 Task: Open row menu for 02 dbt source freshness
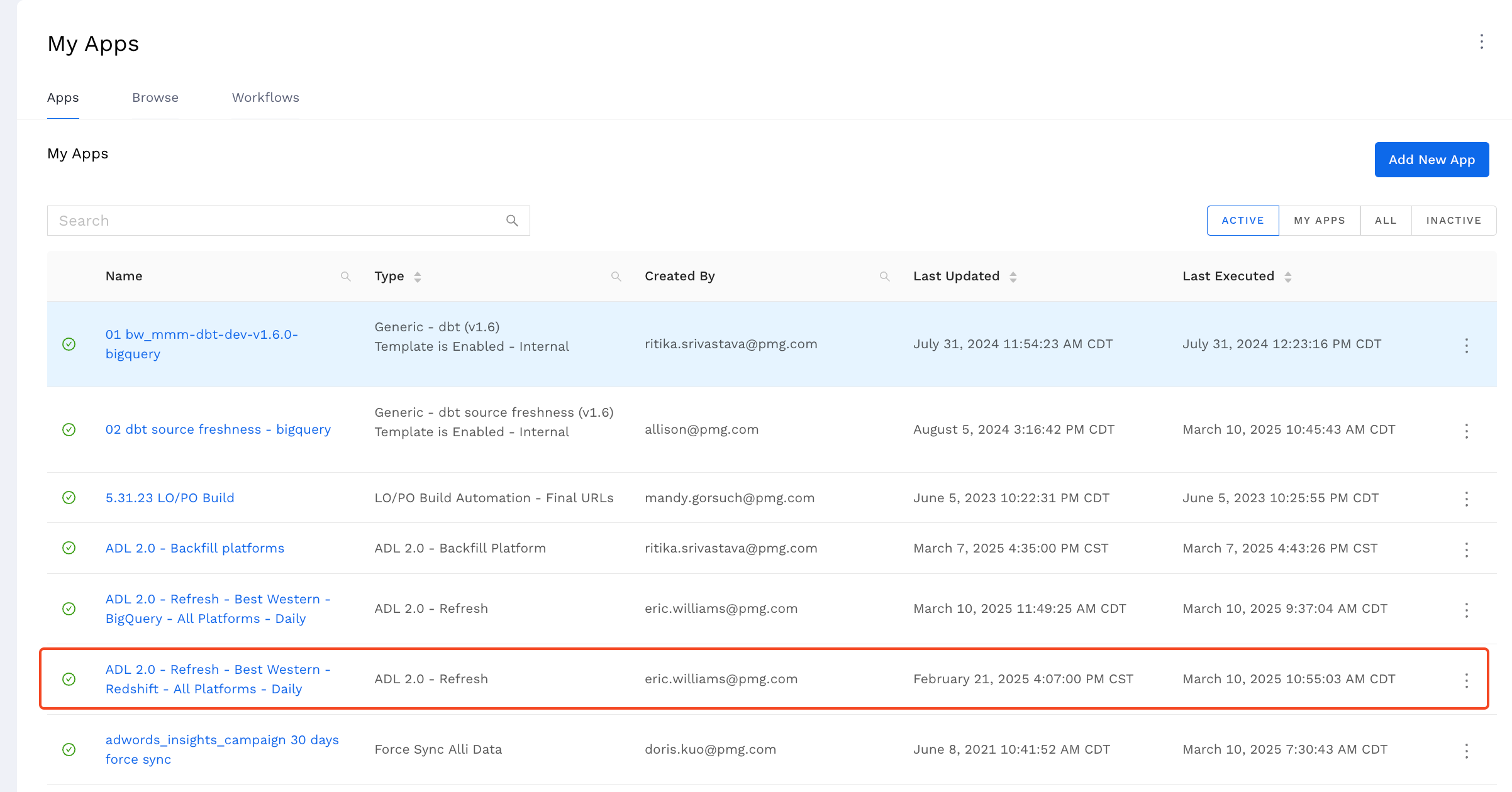tap(1466, 431)
